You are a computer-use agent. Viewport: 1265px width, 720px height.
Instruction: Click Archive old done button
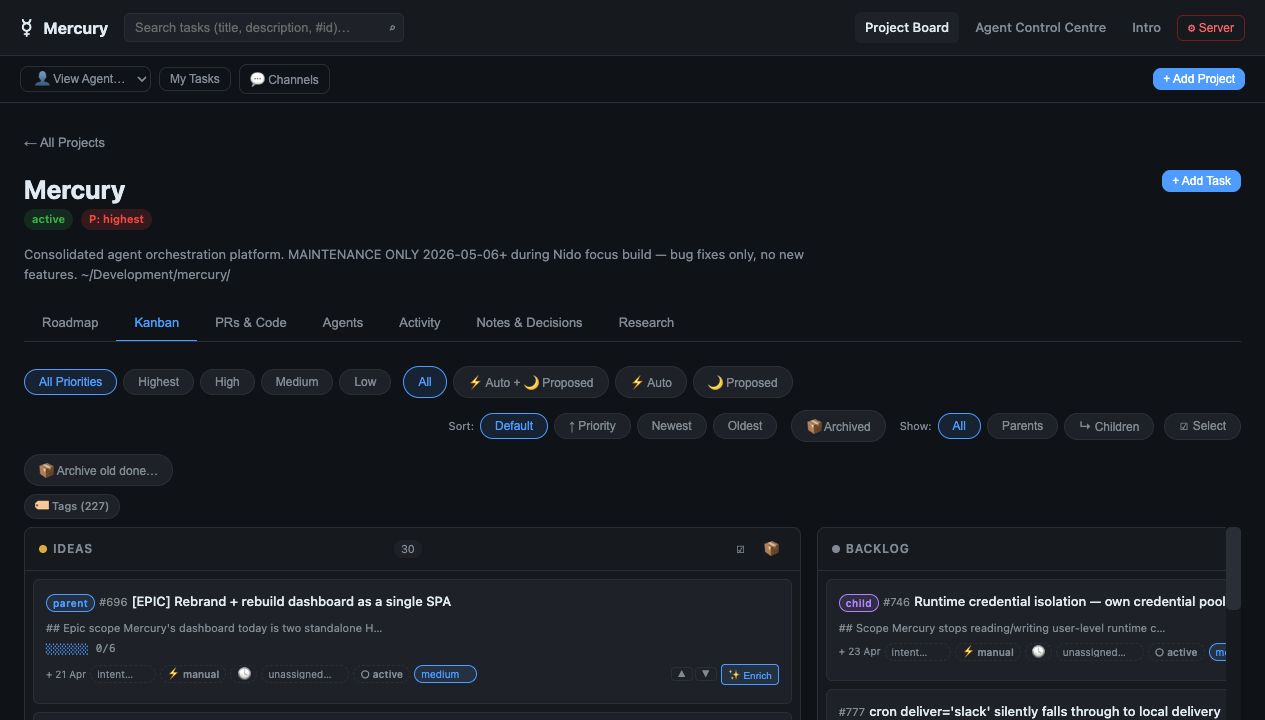pyautogui.click(x=98, y=470)
